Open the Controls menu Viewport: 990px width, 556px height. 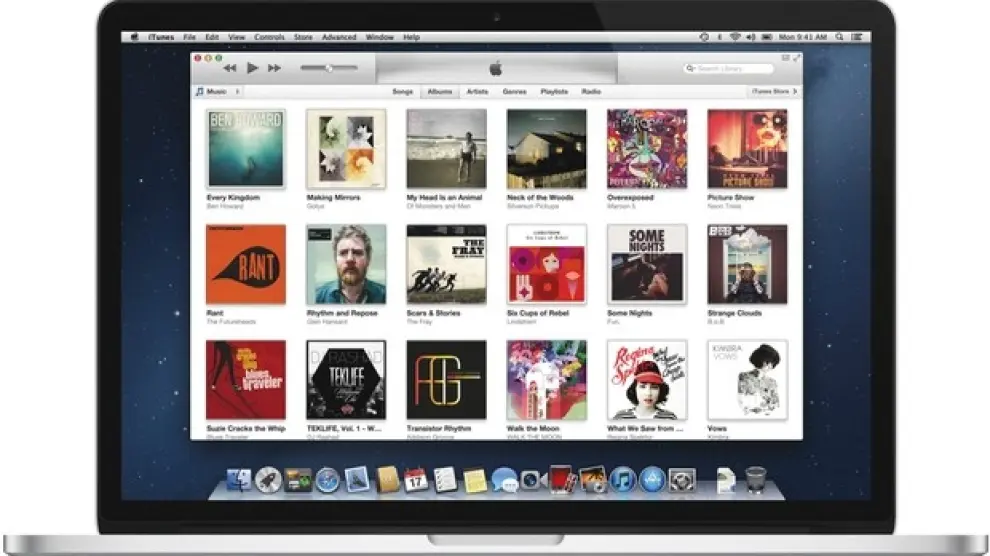tap(269, 37)
